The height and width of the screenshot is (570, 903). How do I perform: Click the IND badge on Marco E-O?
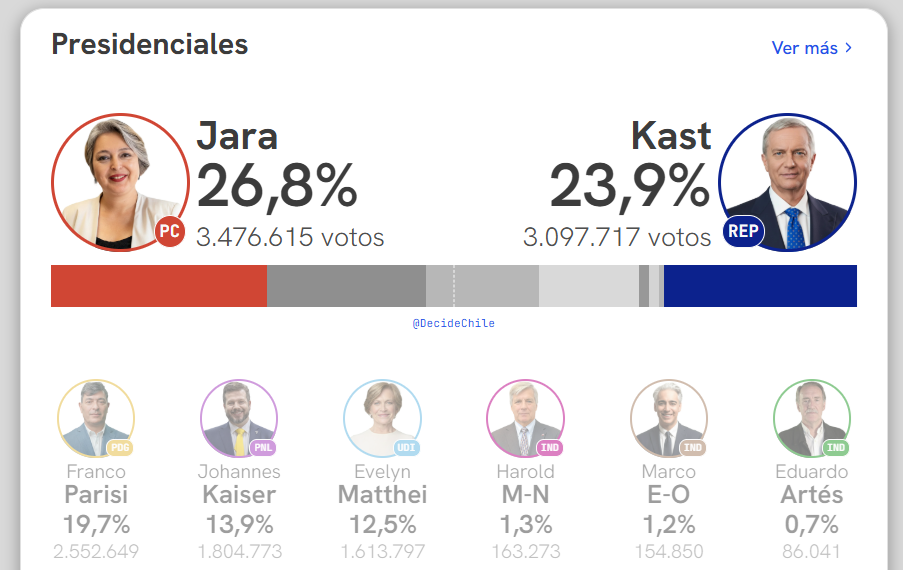pos(693,447)
